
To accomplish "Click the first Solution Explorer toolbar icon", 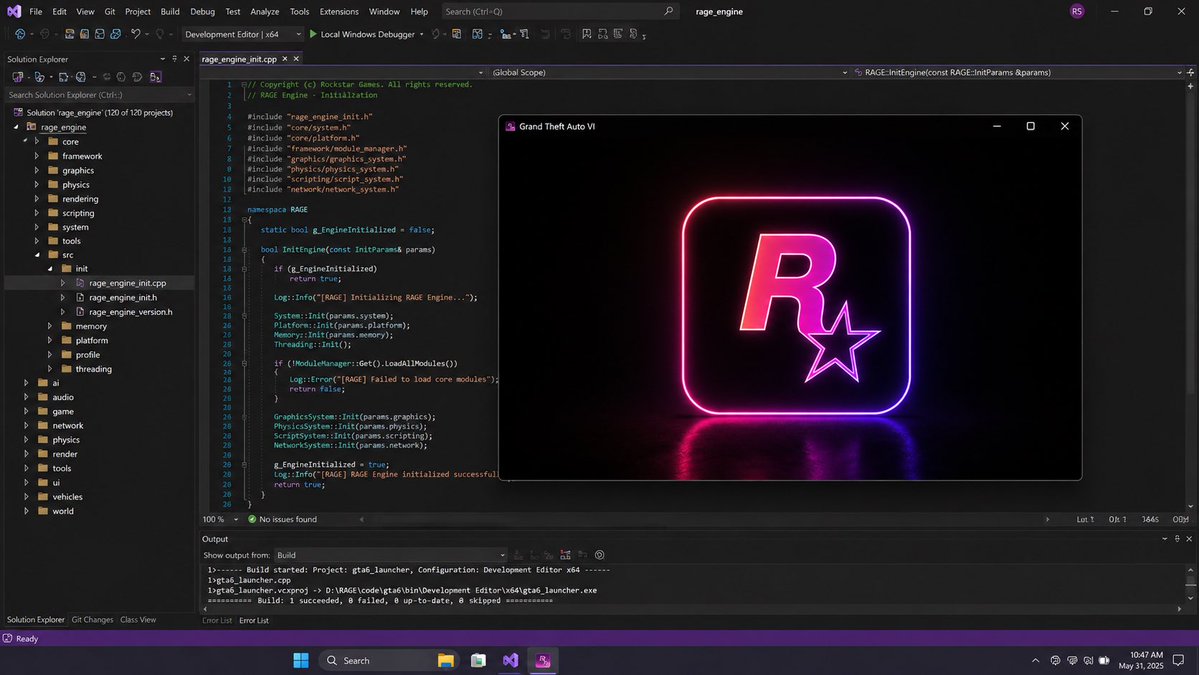I will click(18, 77).
